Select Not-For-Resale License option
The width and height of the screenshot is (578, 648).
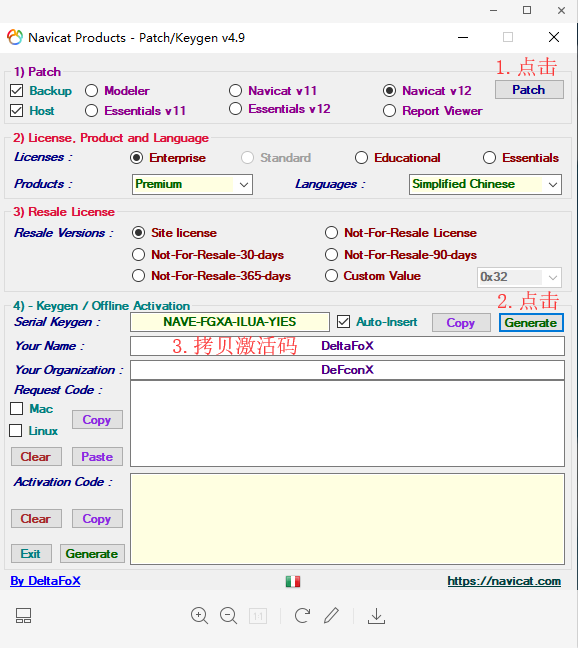point(331,233)
